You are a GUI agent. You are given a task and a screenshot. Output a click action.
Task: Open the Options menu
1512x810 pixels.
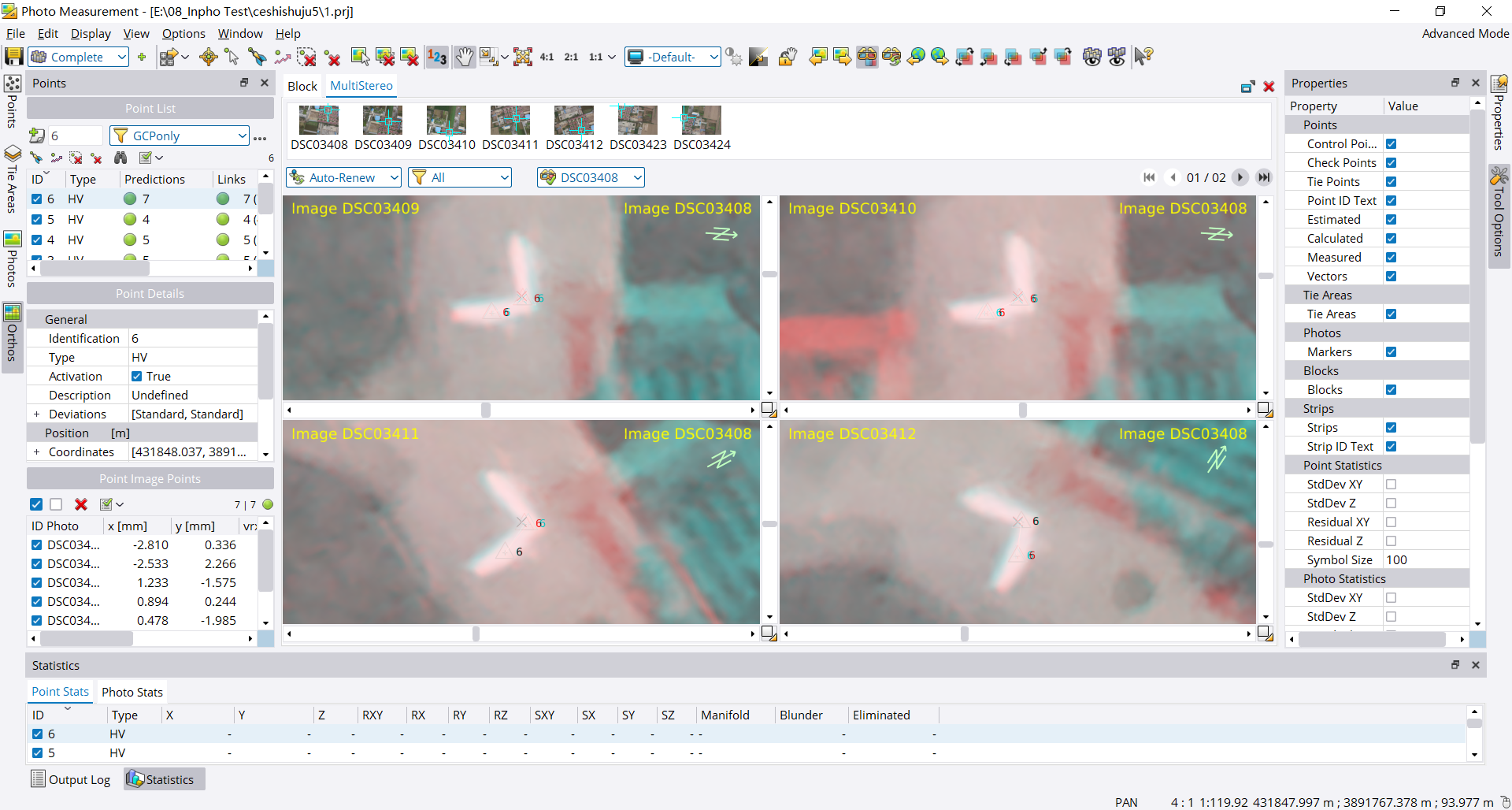[183, 34]
